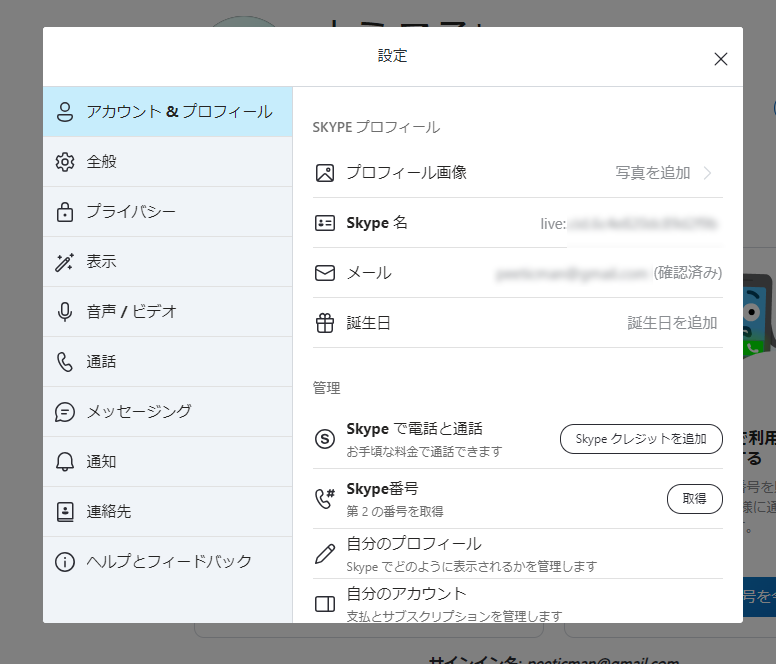Open 自分のアカウント management
The image size is (776, 664).
pos(518,602)
